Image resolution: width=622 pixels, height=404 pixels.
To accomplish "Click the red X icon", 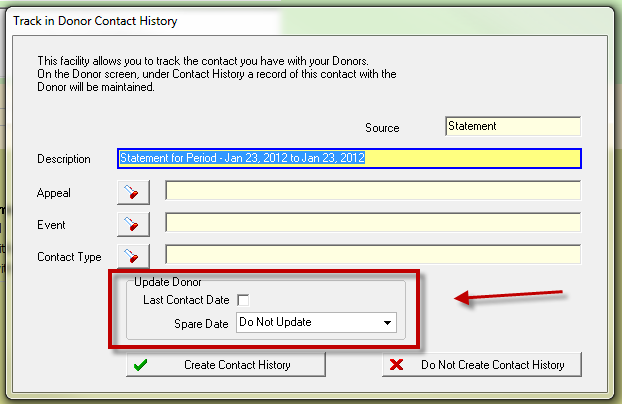I will pyautogui.click(x=397, y=365).
